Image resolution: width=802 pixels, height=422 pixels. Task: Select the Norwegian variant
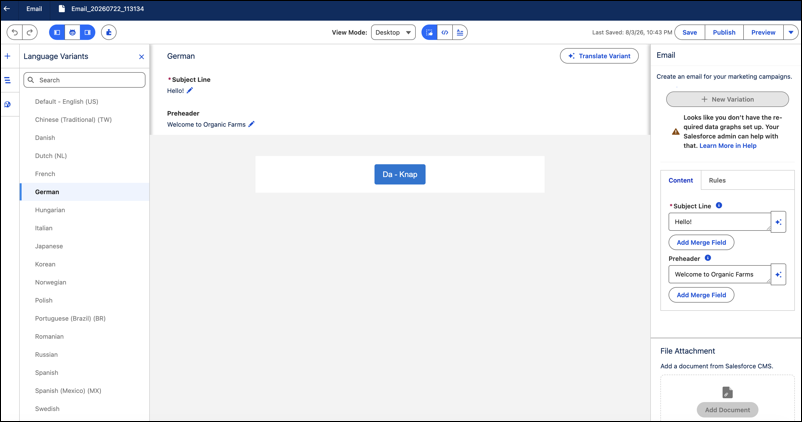(x=84, y=282)
